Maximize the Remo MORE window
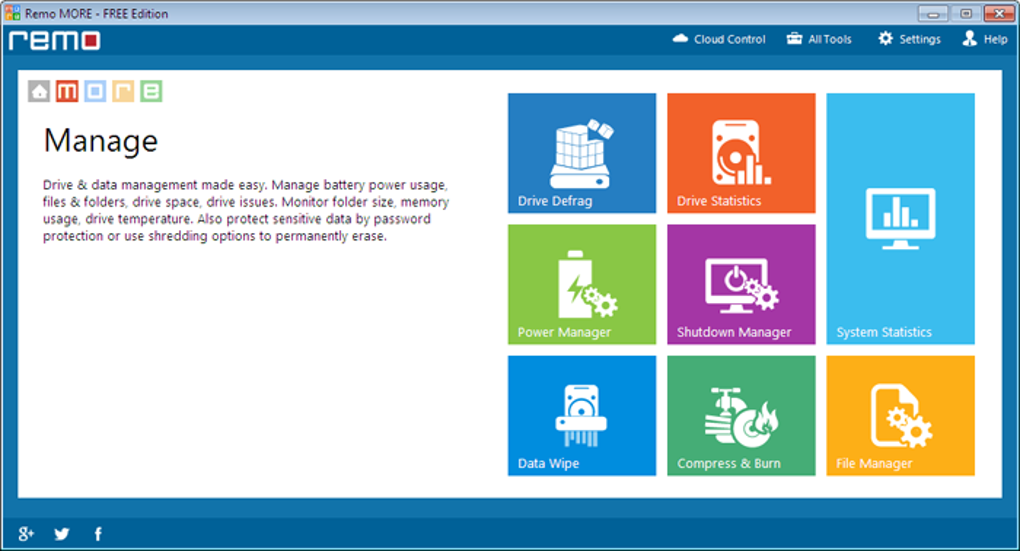This screenshot has height=551, width=1020. coord(966,14)
